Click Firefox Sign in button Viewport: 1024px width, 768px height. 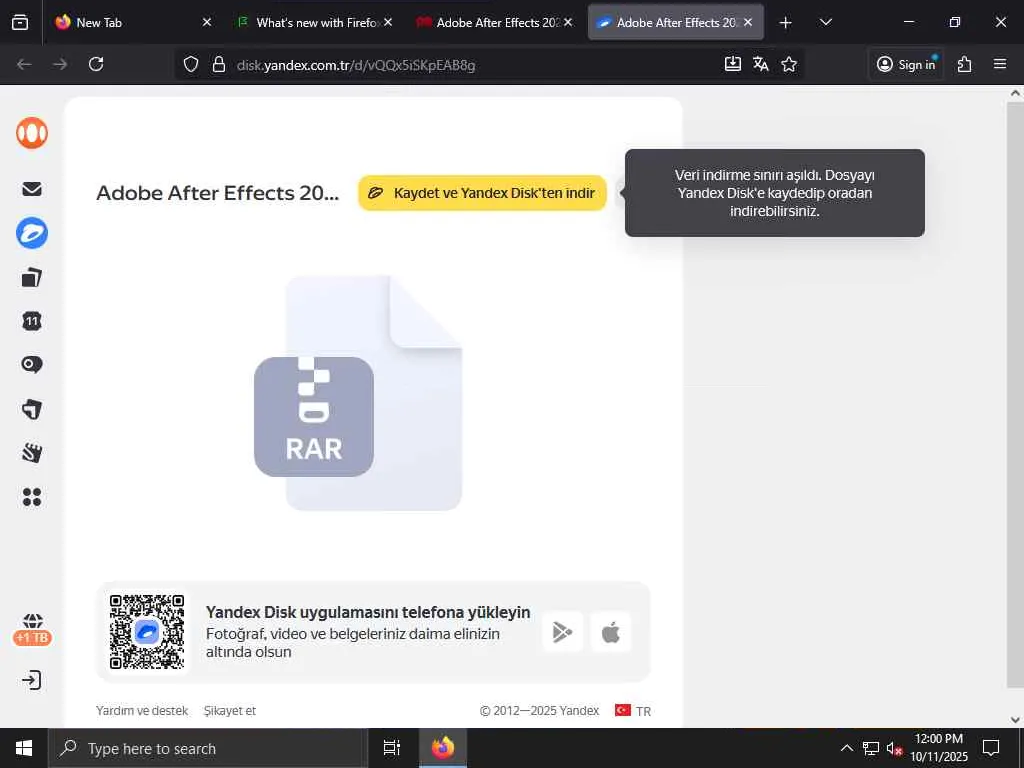[906, 64]
